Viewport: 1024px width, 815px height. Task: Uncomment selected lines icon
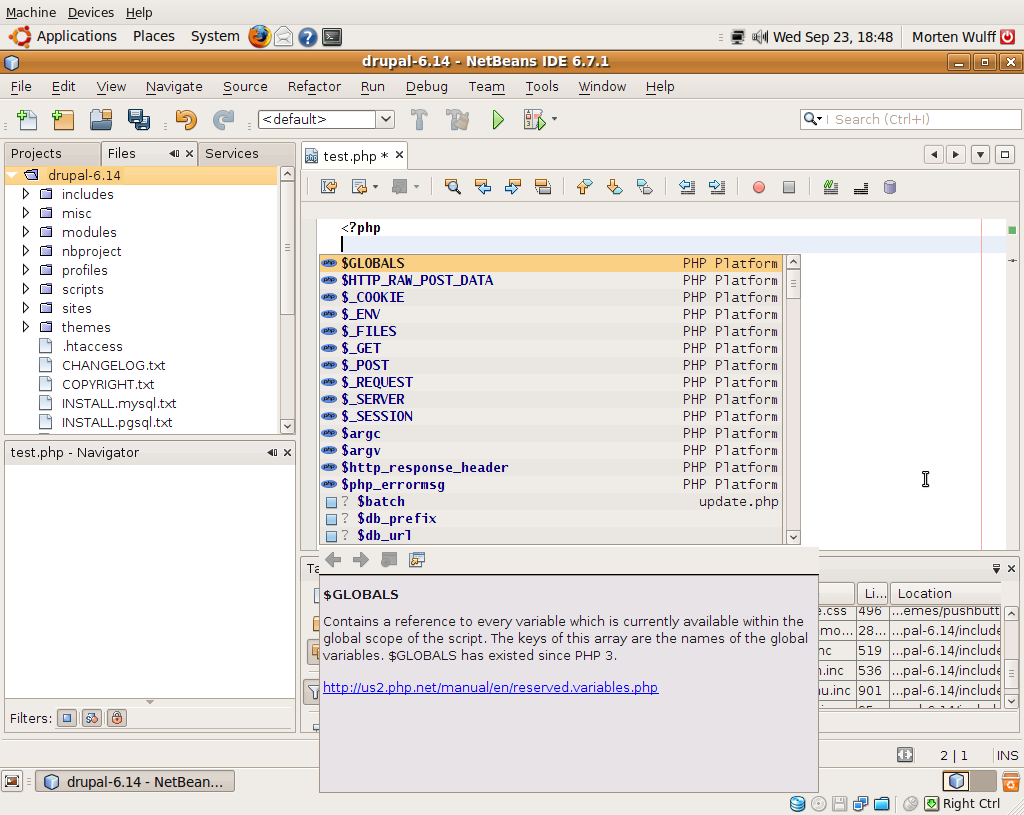click(861, 187)
